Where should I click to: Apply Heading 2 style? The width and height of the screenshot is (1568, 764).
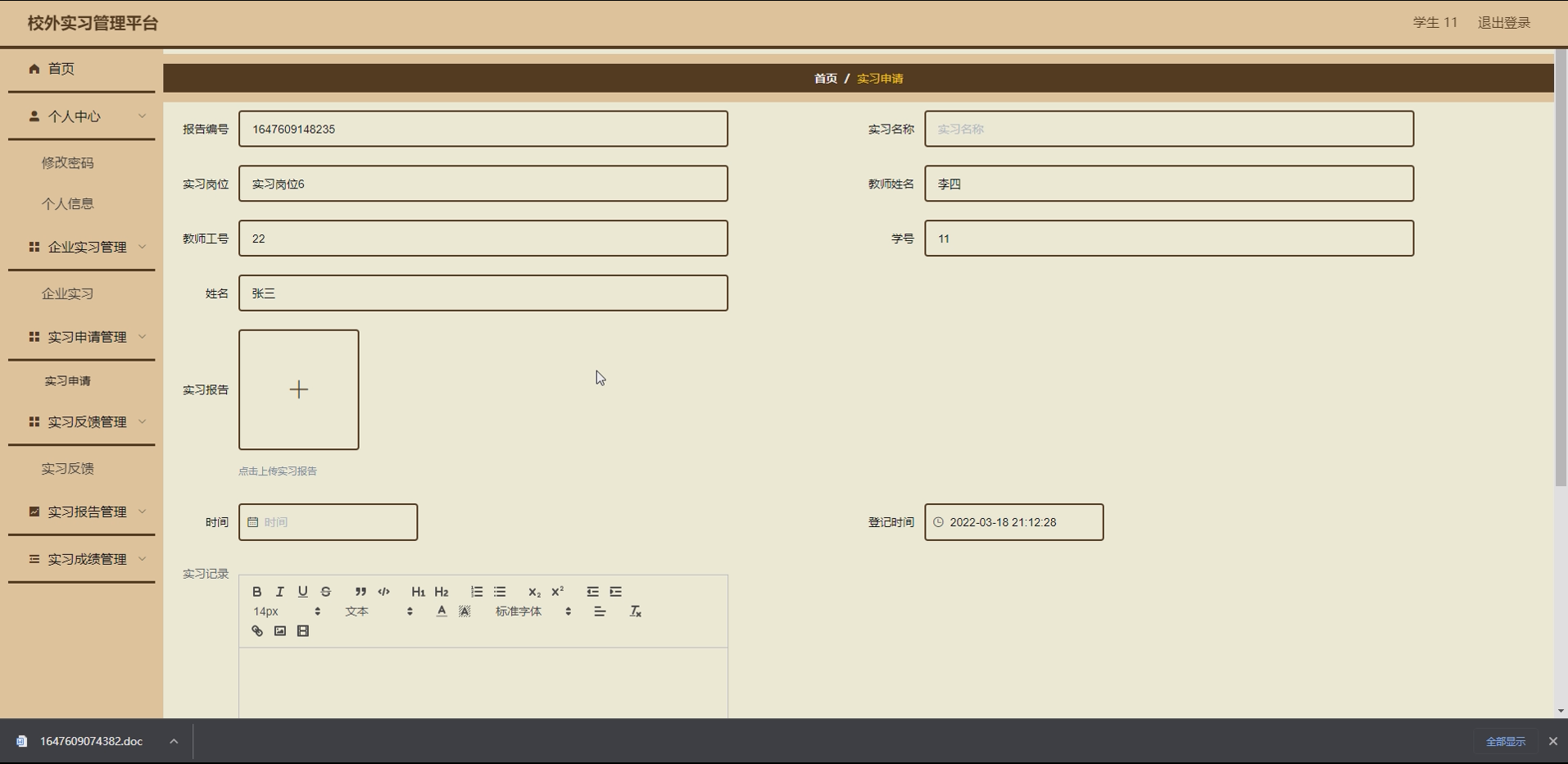(441, 592)
